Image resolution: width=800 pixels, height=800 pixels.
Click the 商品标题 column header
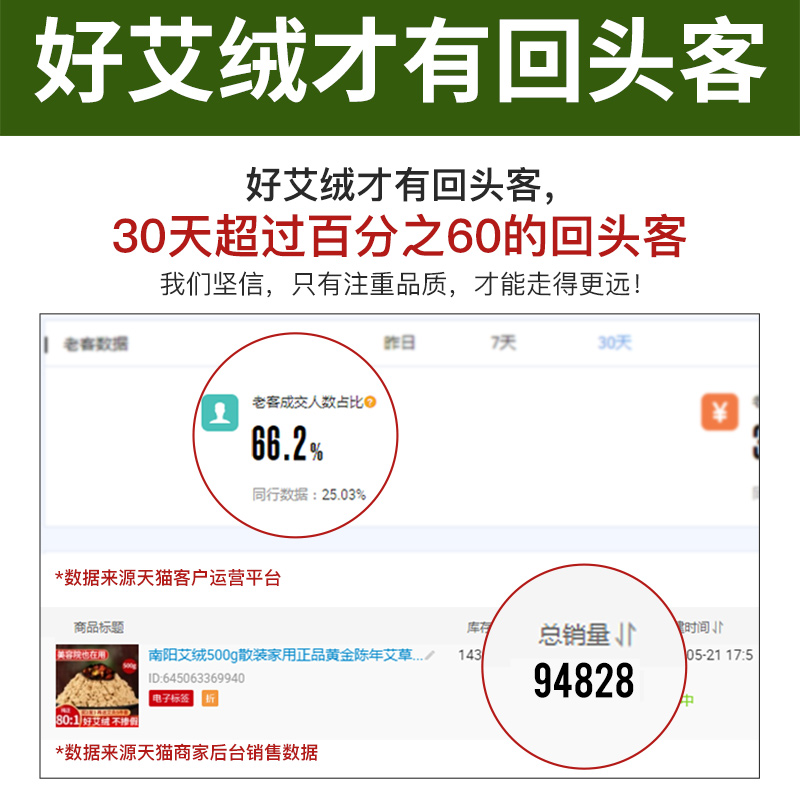tap(99, 627)
